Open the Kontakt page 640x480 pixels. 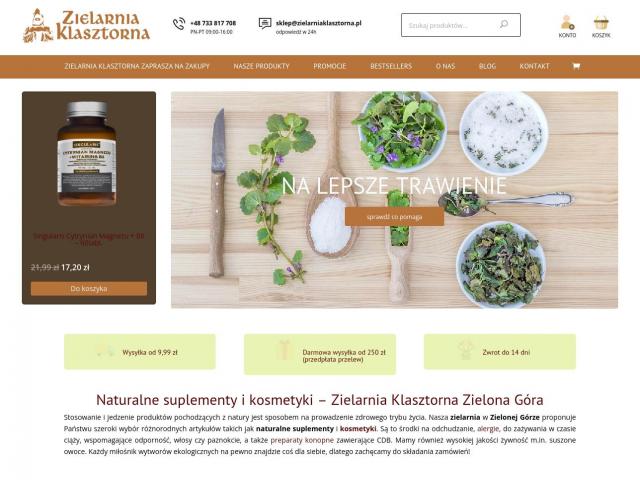click(534, 66)
